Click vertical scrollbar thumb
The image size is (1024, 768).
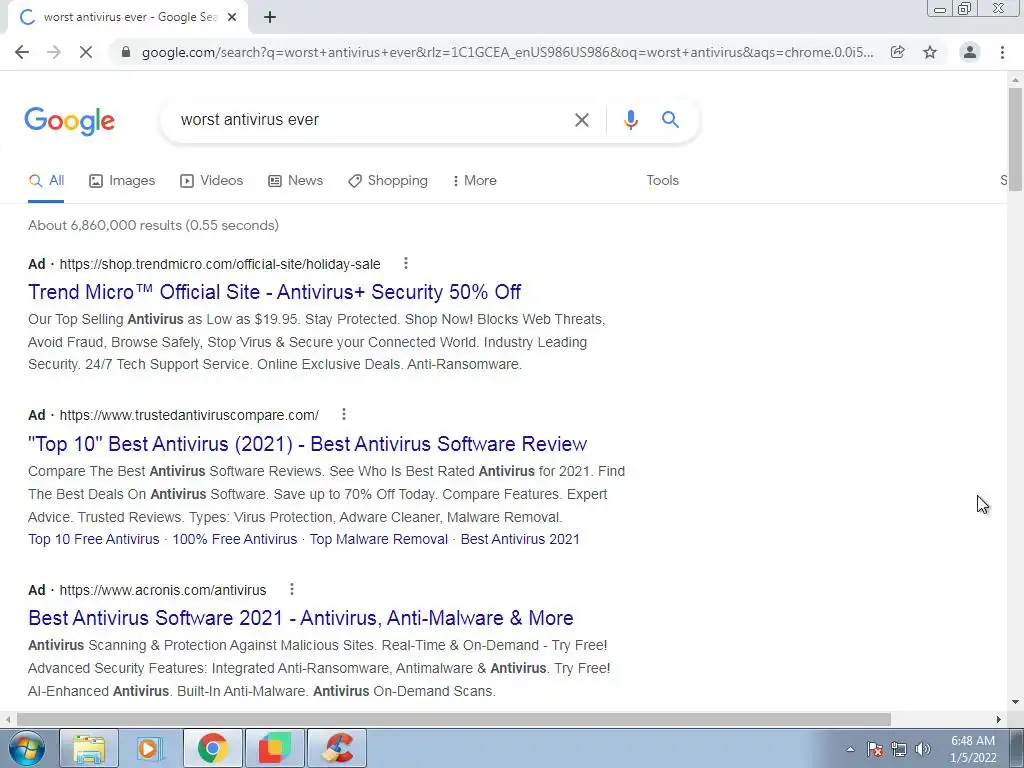point(1015,139)
